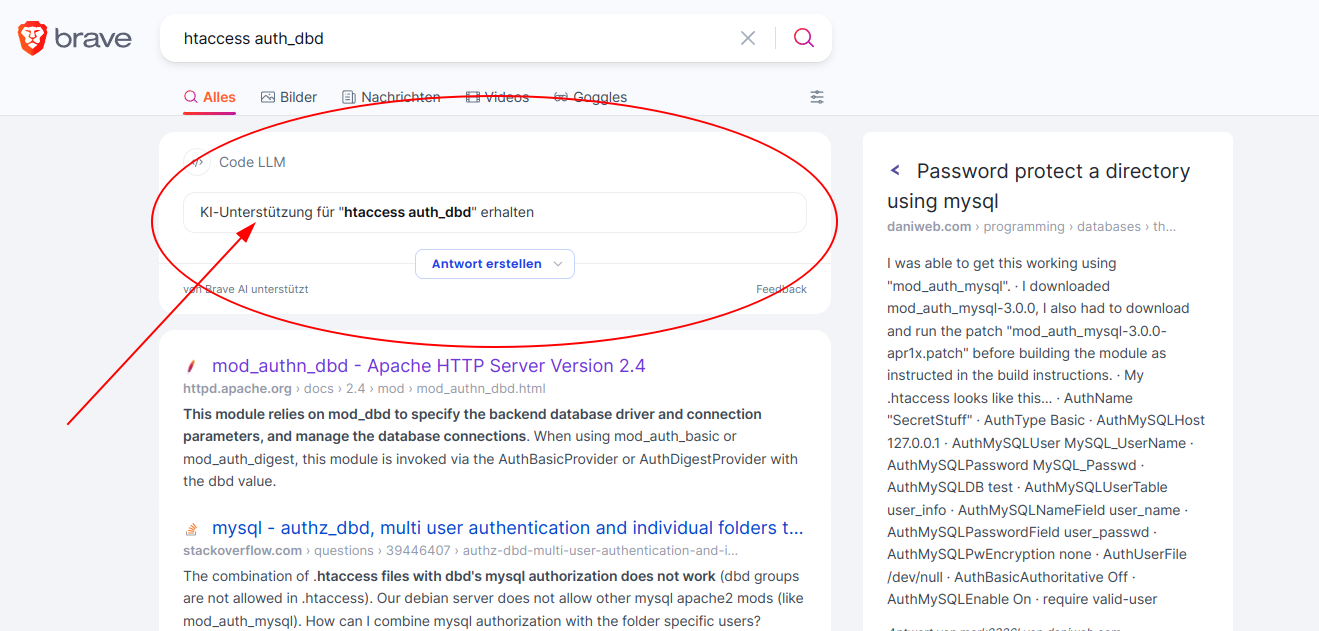This screenshot has height=631, width=1319.
Task: Open the Brave home logo
Action: [75, 38]
